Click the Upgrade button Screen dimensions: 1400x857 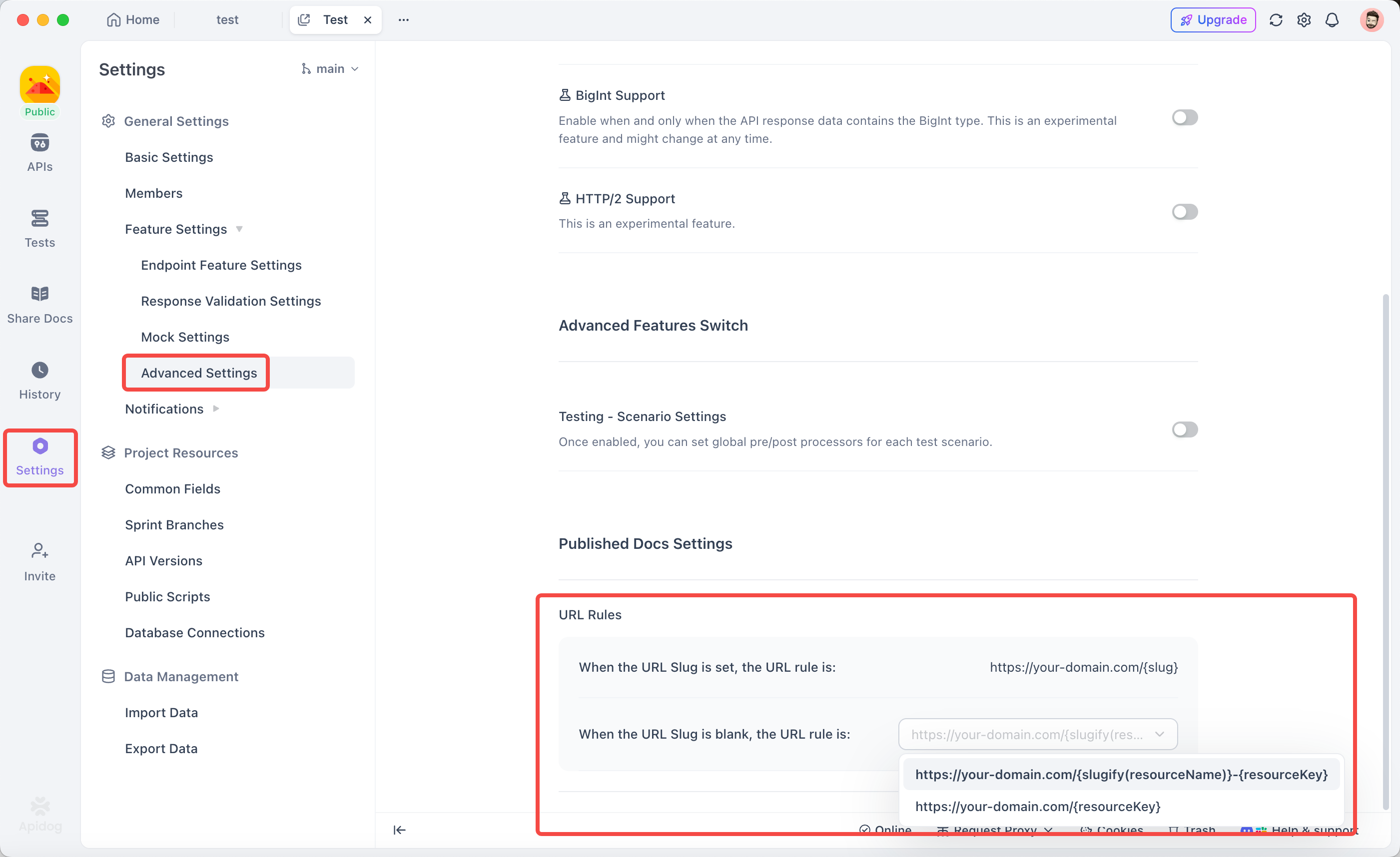pyautogui.click(x=1213, y=20)
